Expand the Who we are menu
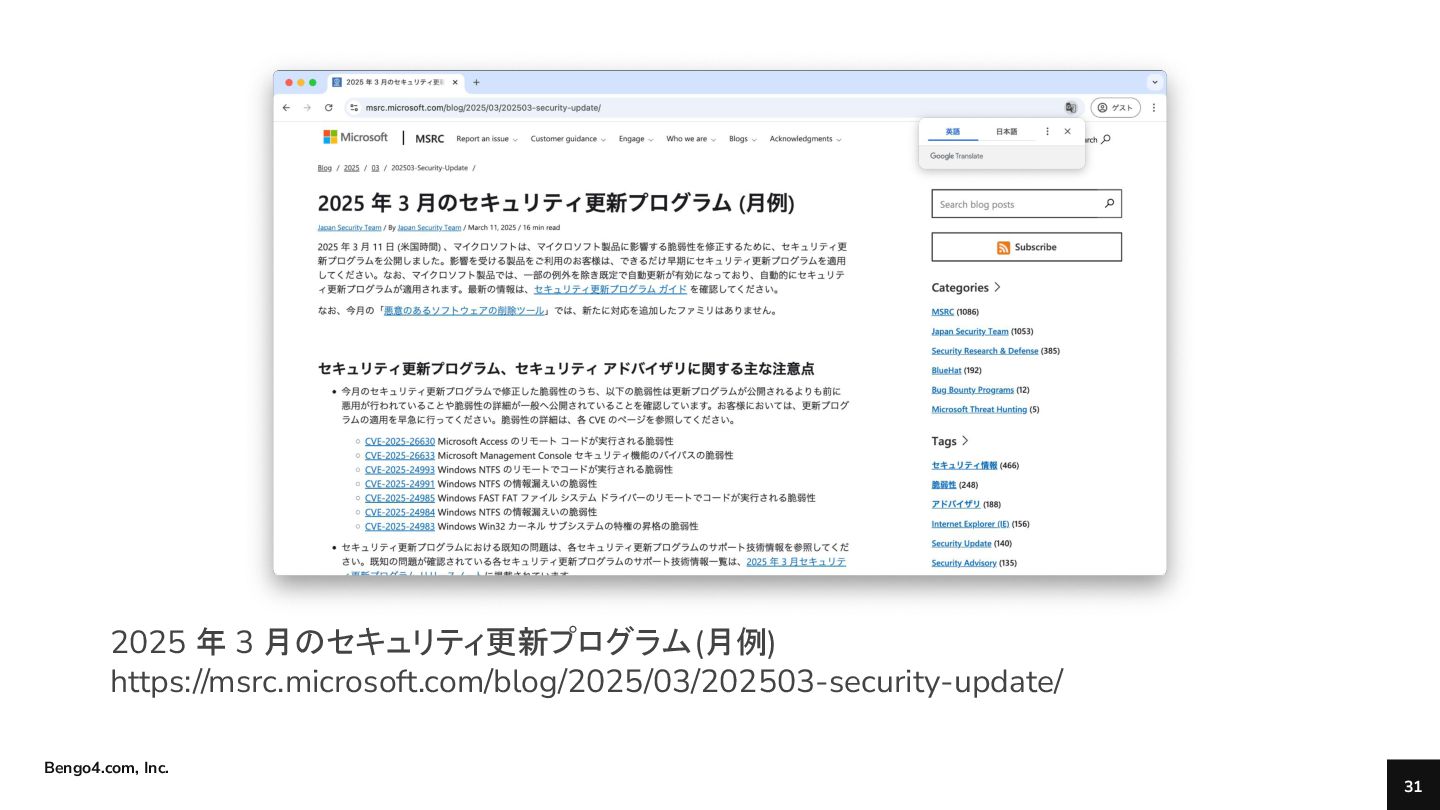The width and height of the screenshot is (1440, 810). click(691, 139)
